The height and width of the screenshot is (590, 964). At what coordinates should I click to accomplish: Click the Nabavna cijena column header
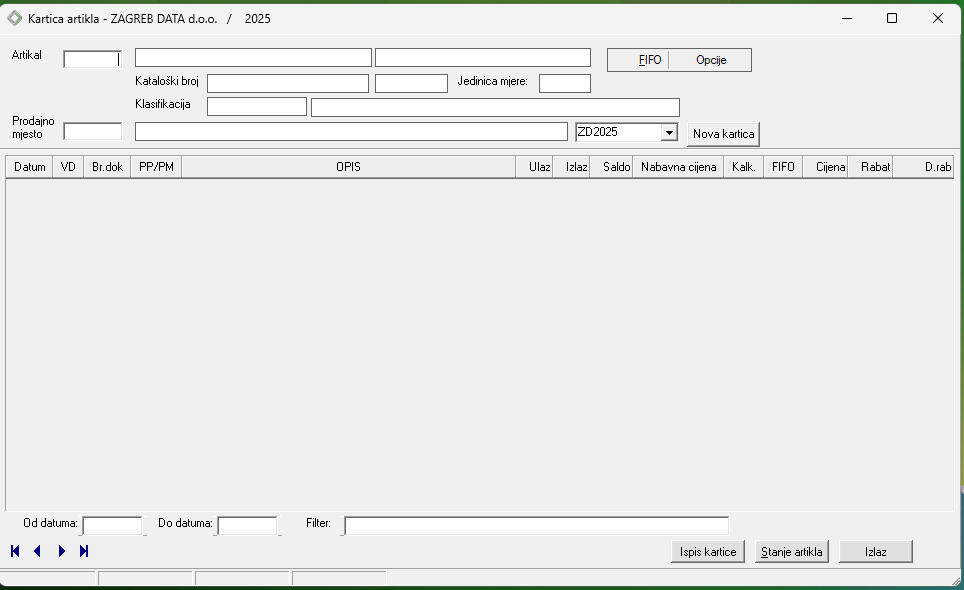pos(678,167)
